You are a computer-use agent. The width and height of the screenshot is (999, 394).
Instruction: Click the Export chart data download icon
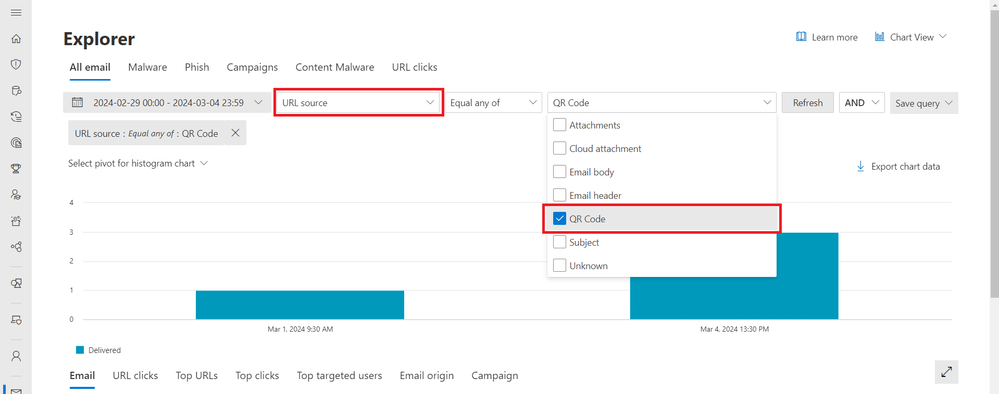(x=860, y=166)
